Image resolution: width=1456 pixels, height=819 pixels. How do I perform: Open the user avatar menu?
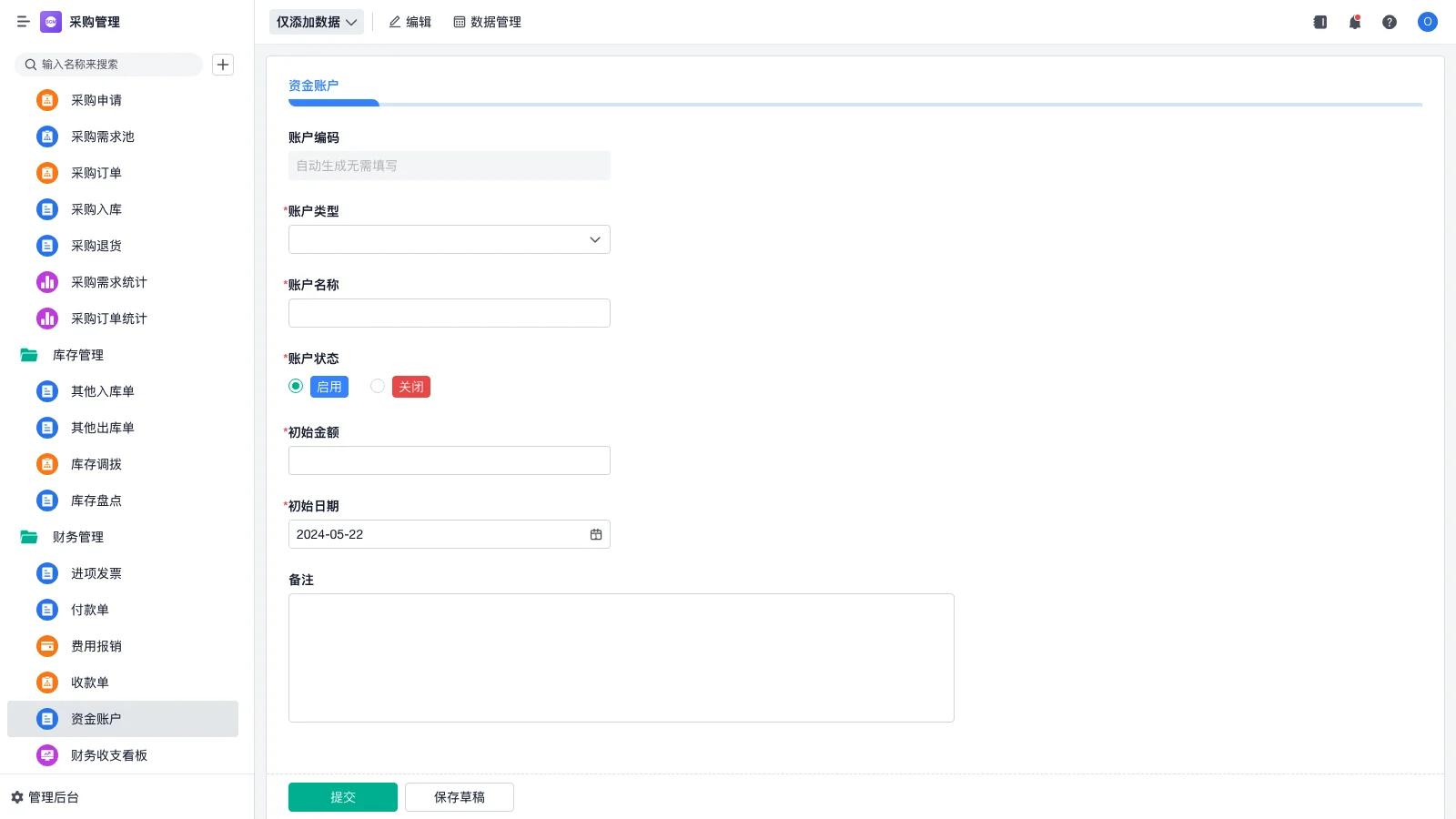[1428, 22]
